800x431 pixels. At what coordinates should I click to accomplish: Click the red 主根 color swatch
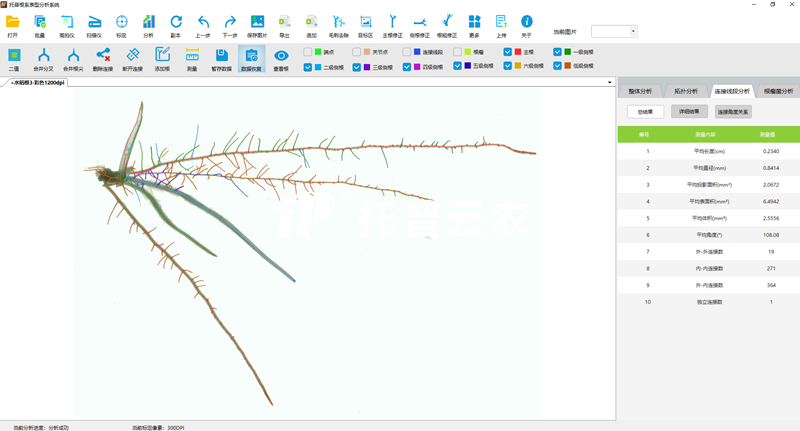(517, 52)
